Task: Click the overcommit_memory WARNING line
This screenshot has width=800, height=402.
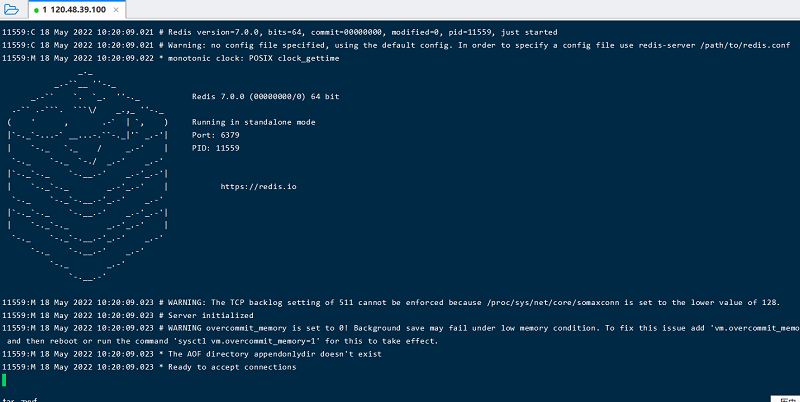Action: coord(401,334)
